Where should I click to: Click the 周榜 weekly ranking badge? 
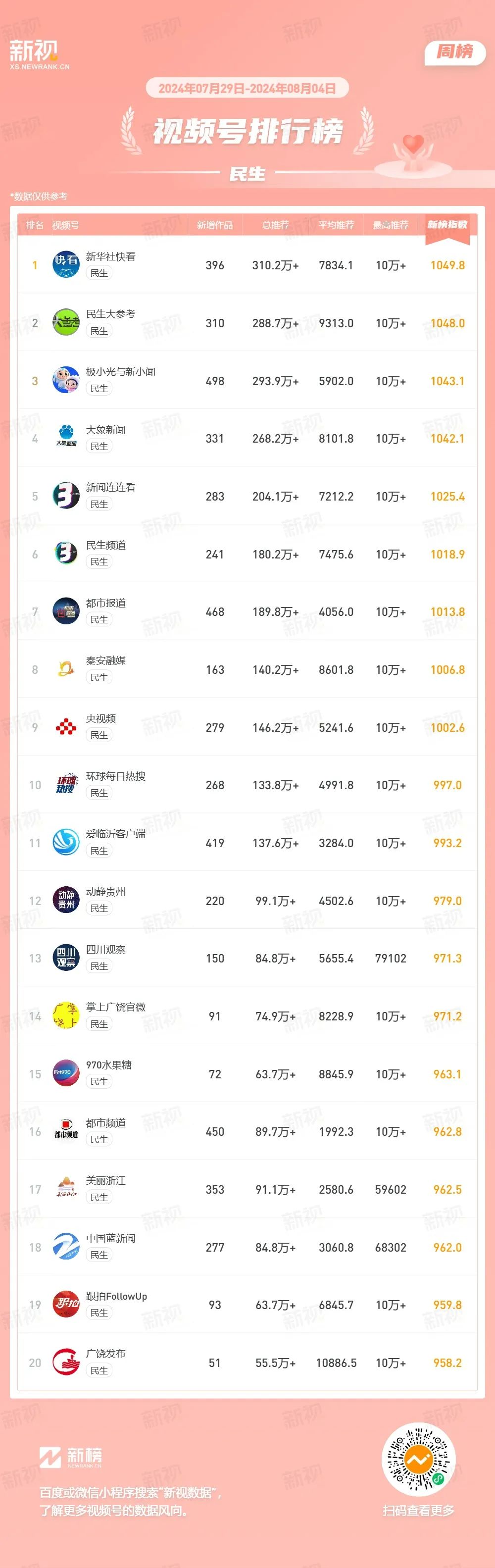tap(455, 52)
